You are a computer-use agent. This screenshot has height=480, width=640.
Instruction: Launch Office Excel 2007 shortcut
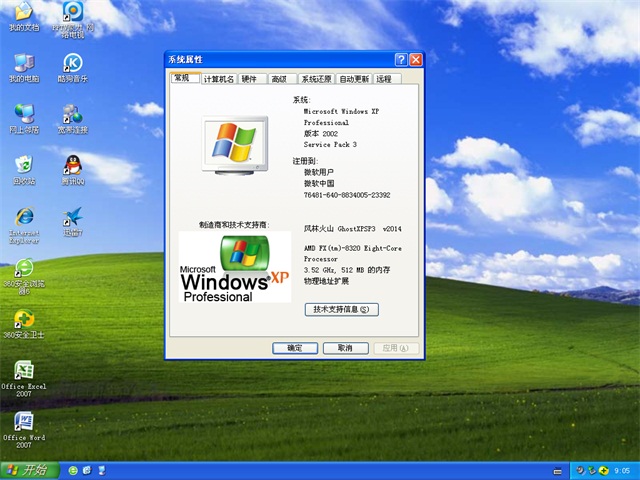(x=23, y=371)
